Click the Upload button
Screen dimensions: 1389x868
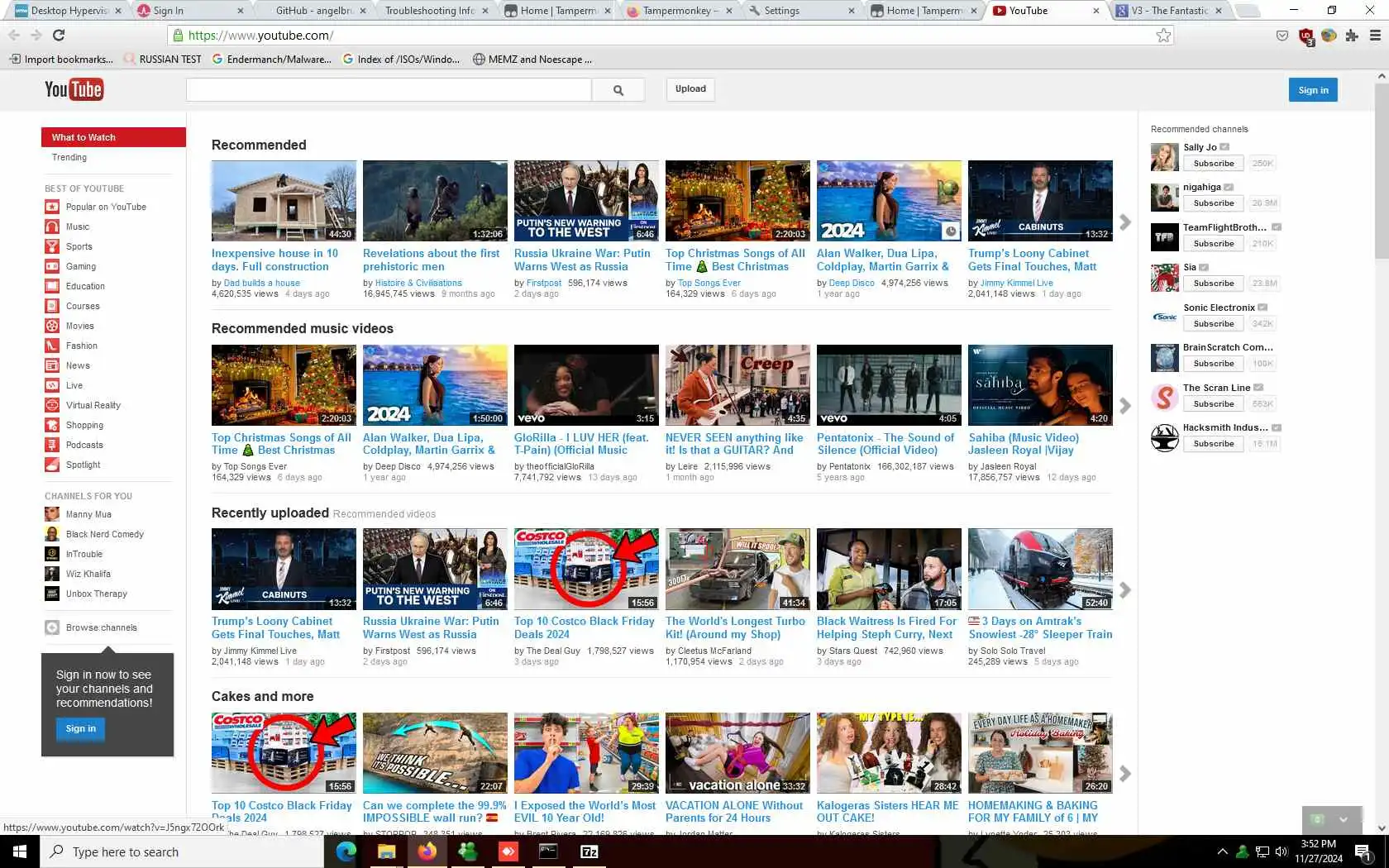point(690,89)
